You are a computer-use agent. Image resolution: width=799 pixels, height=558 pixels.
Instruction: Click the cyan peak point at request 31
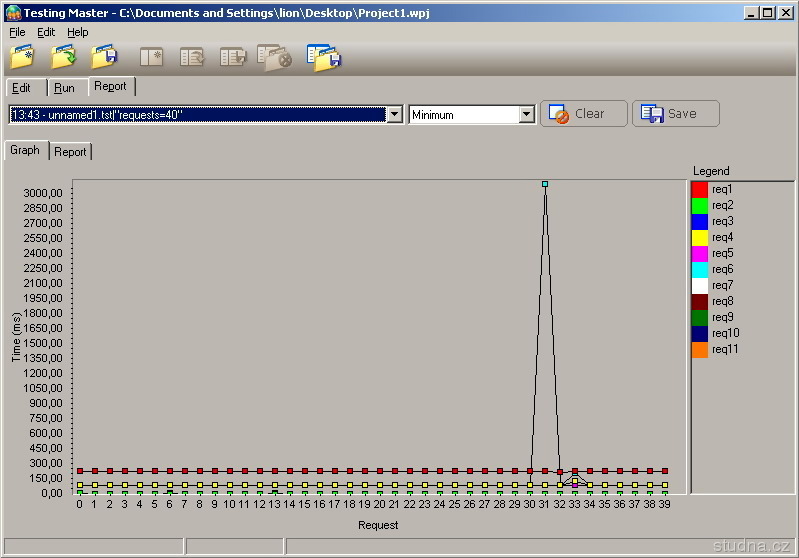(545, 184)
